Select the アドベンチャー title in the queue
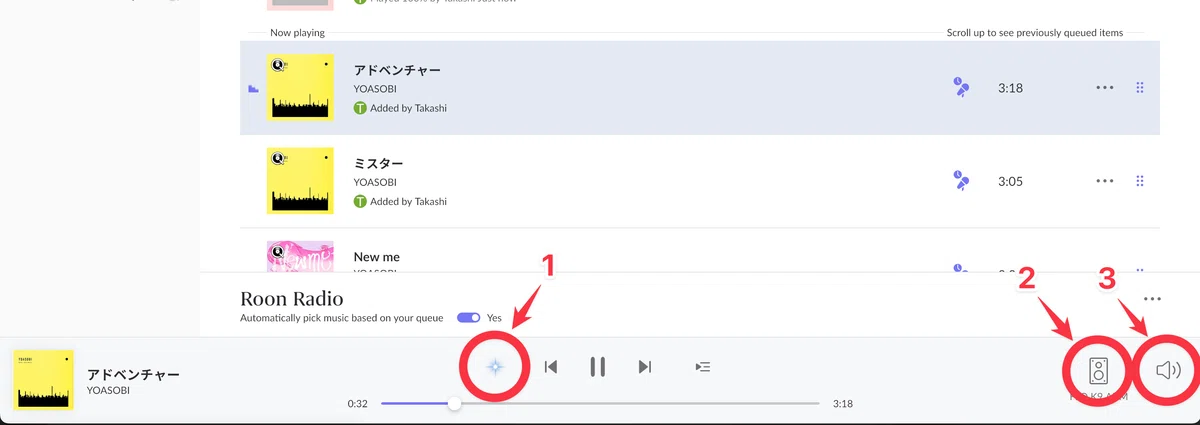This screenshot has height=425, width=1200. point(397,70)
